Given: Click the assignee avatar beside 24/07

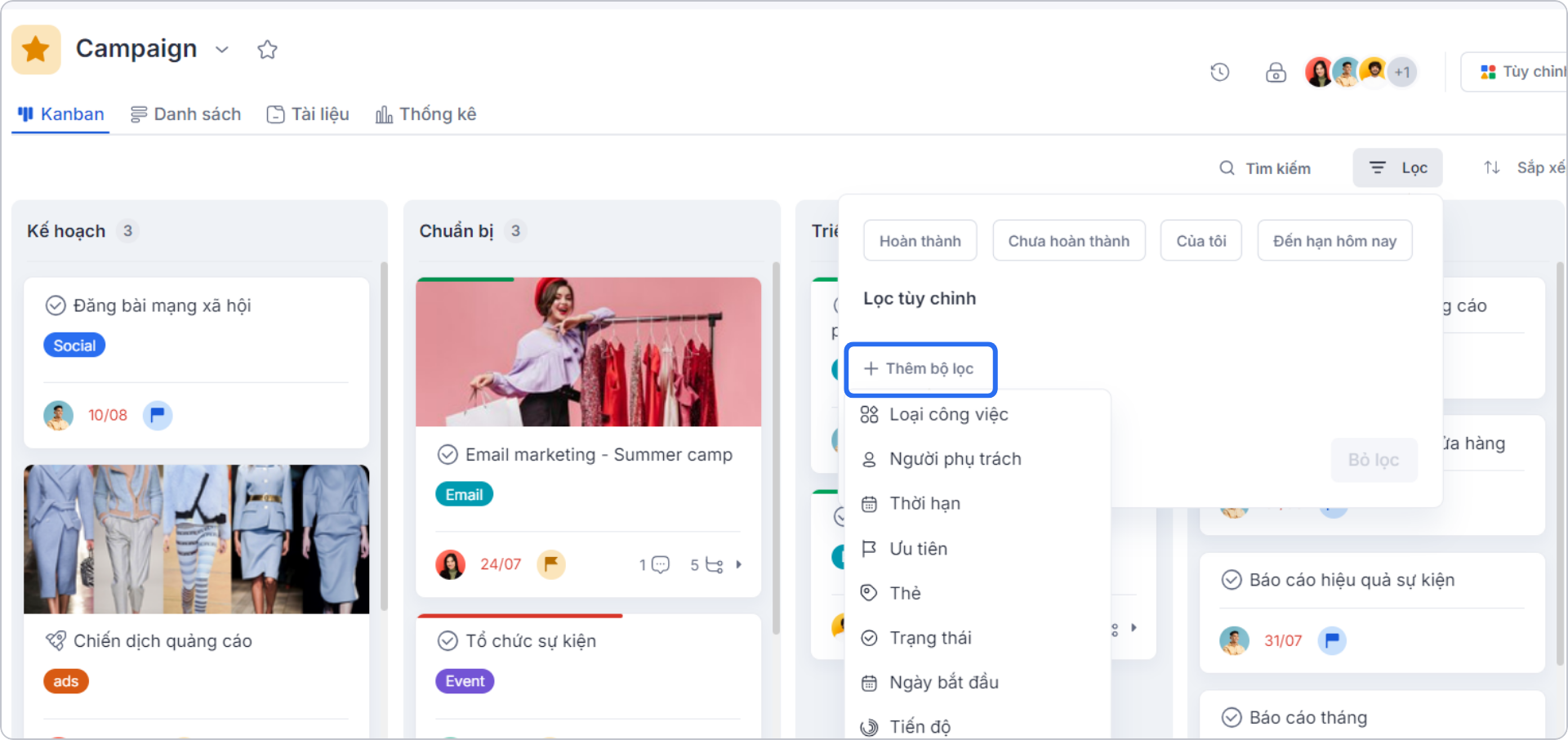Looking at the screenshot, I should (x=451, y=564).
